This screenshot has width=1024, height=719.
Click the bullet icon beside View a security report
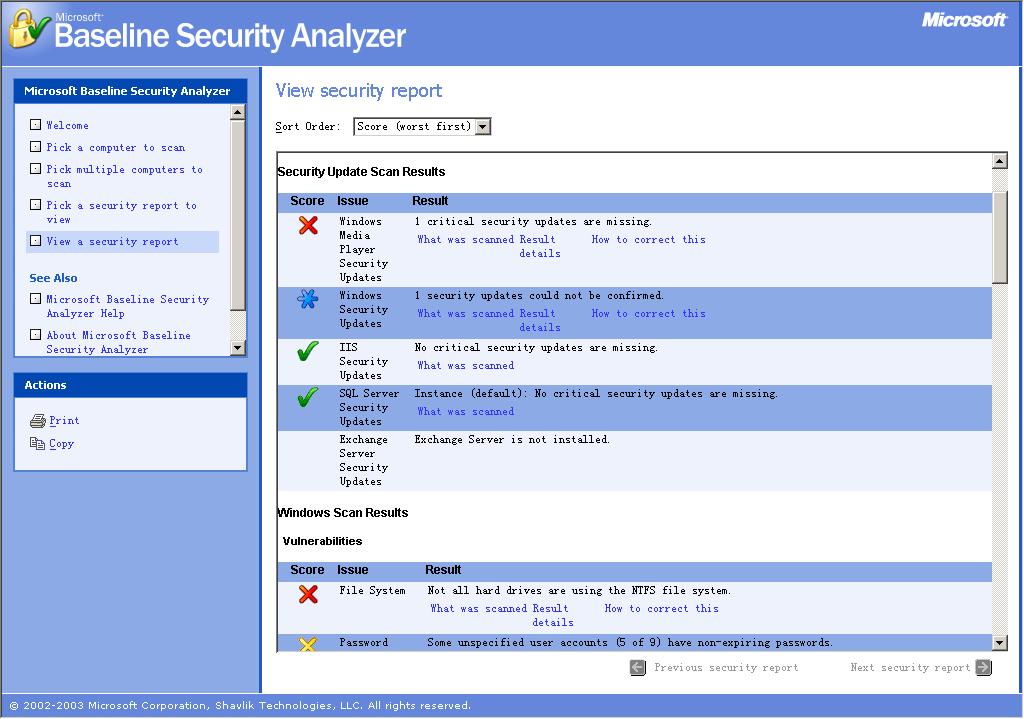coord(35,240)
